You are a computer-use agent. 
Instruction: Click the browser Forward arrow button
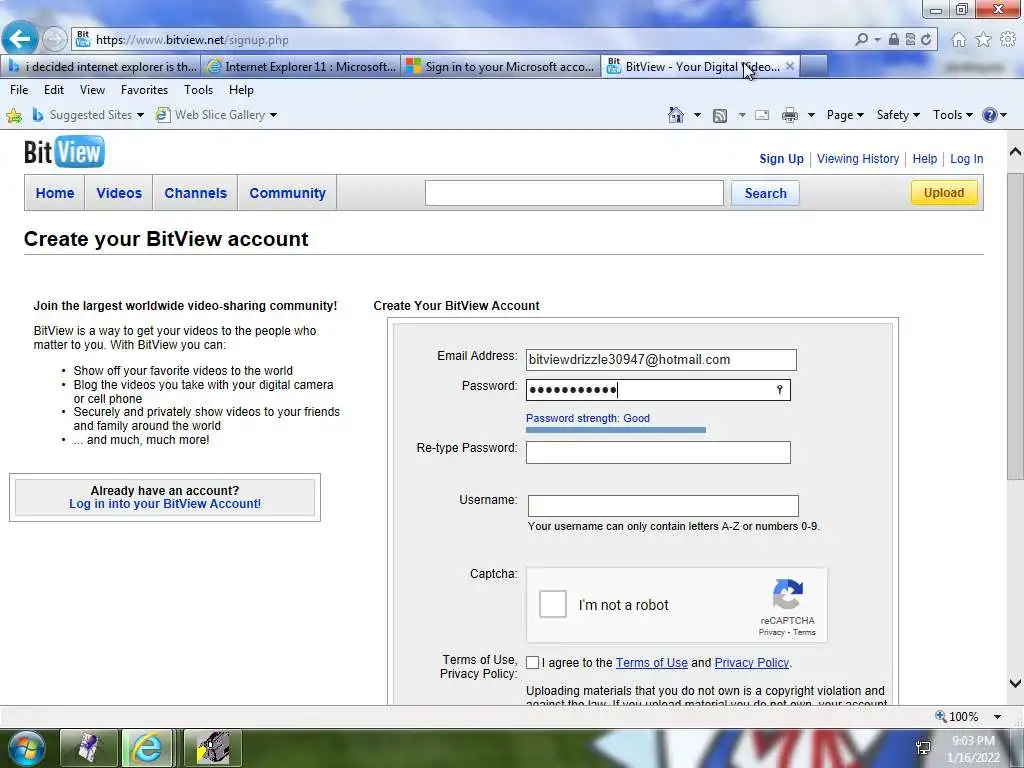point(54,40)
